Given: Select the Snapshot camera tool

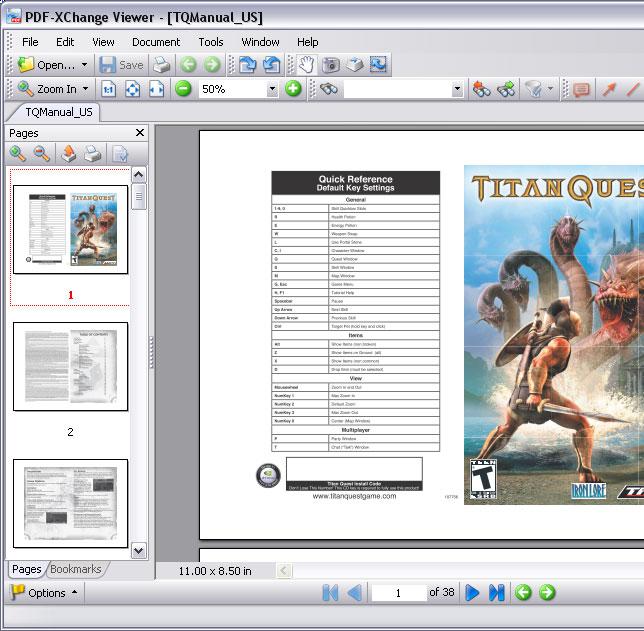Looking at the screenshot, I should 331,65.
